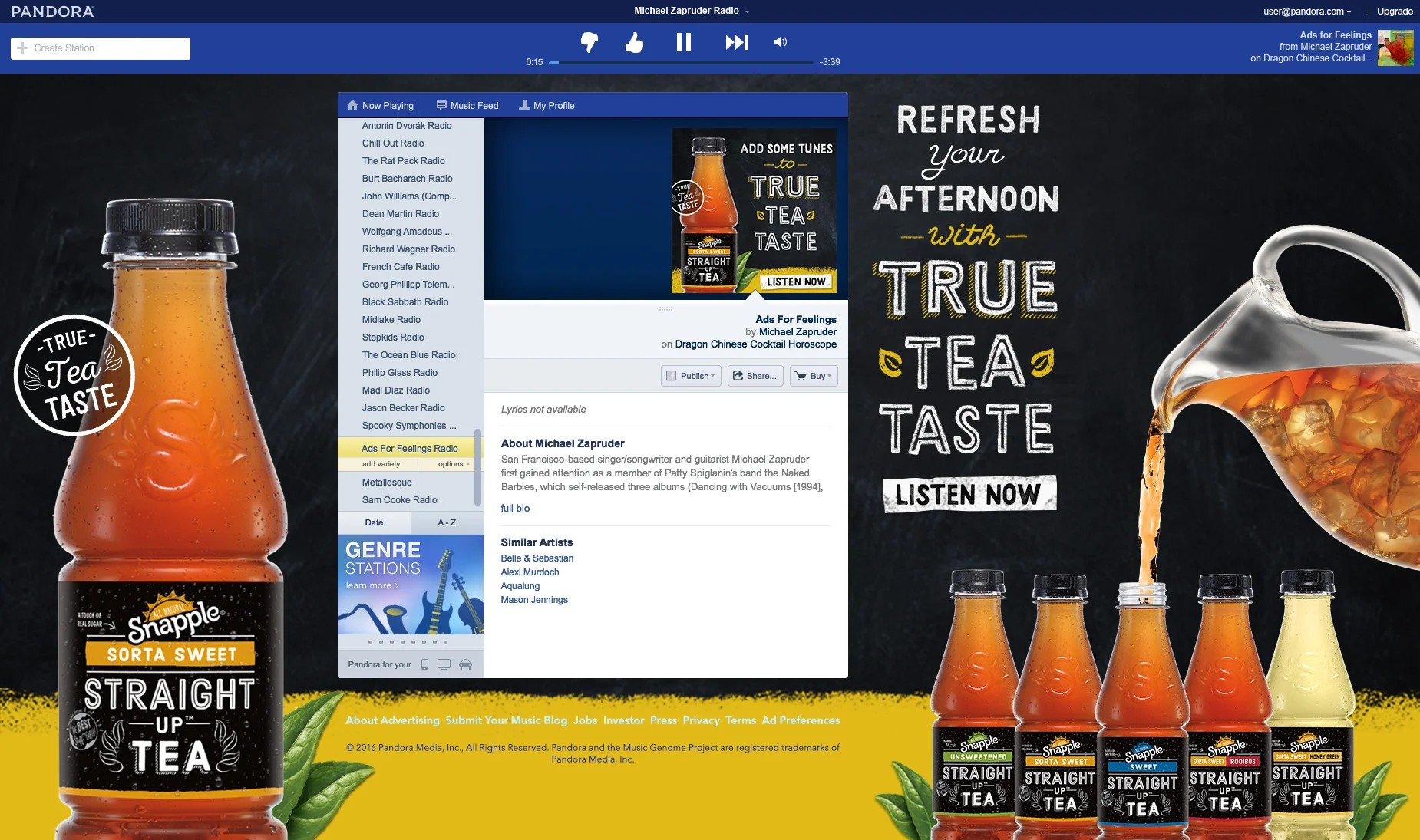Click the thumbs up icon

[x=634, y=42]
